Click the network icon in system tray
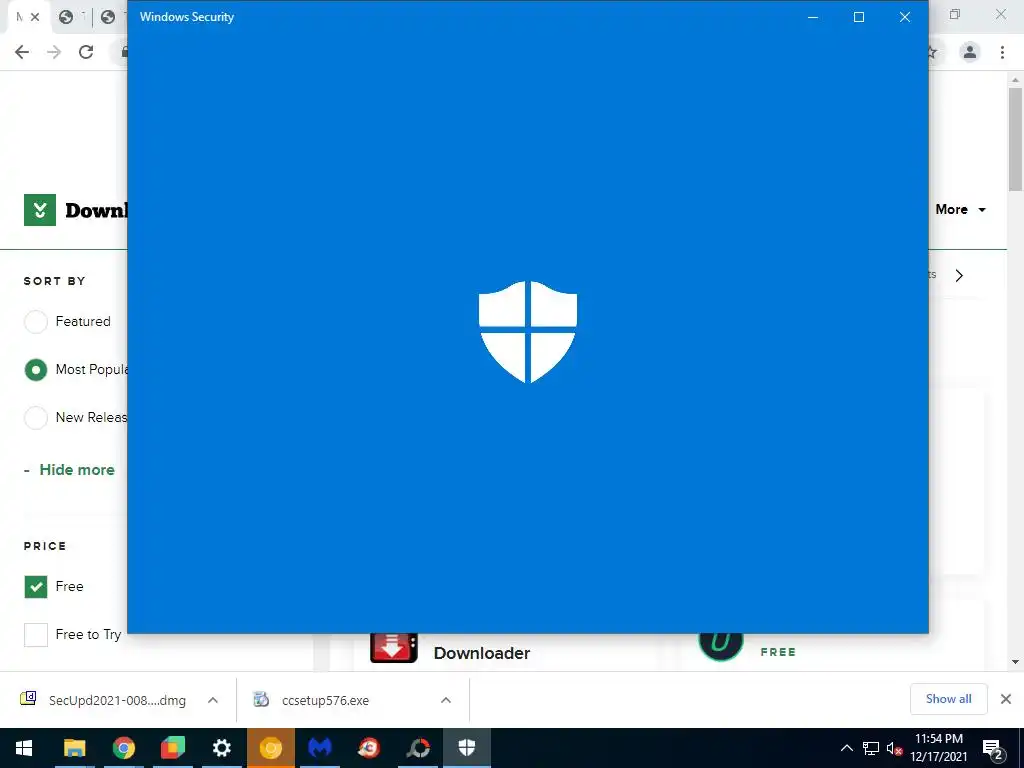This screenshot has width=1024, height=768. [871, 748]
